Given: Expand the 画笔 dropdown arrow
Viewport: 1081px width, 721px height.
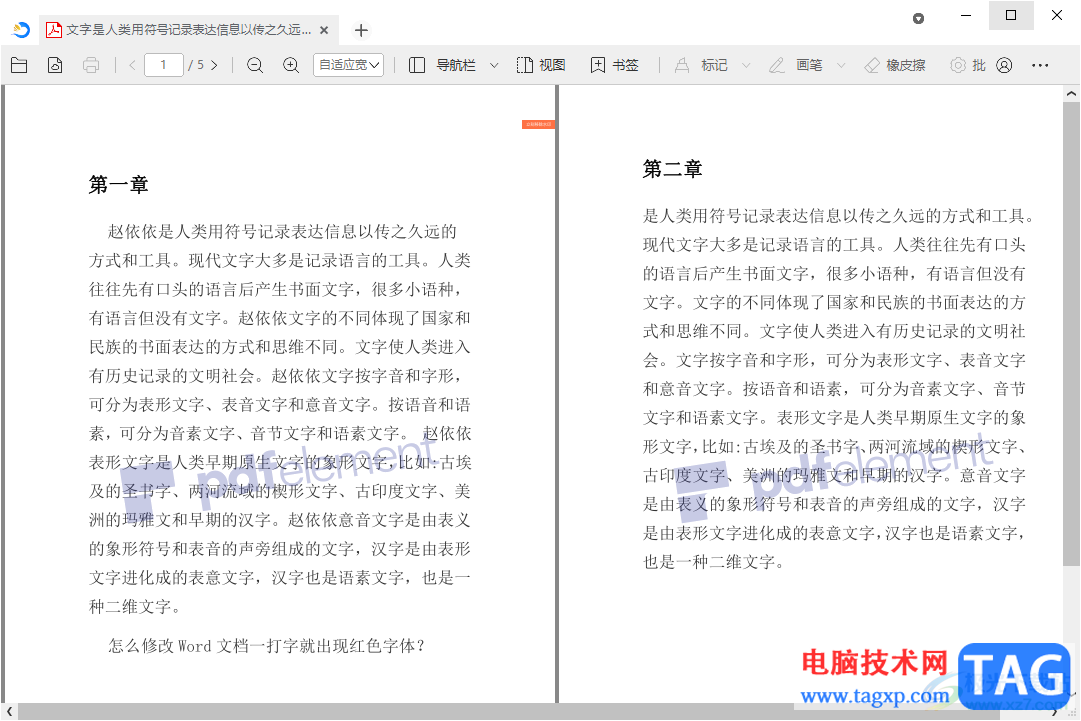Looking at the screenshot, I should tap(841, 65).
